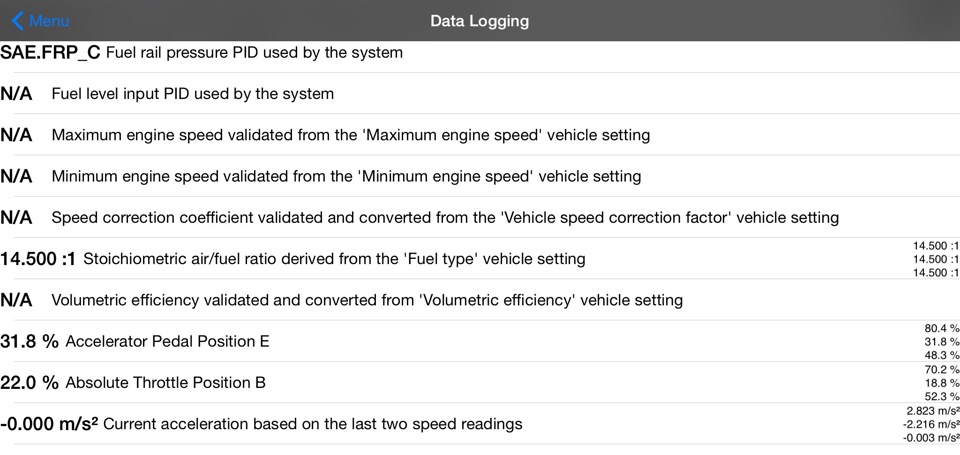
Task: Select the Minimum engine speed row
Action: [346, 177]
